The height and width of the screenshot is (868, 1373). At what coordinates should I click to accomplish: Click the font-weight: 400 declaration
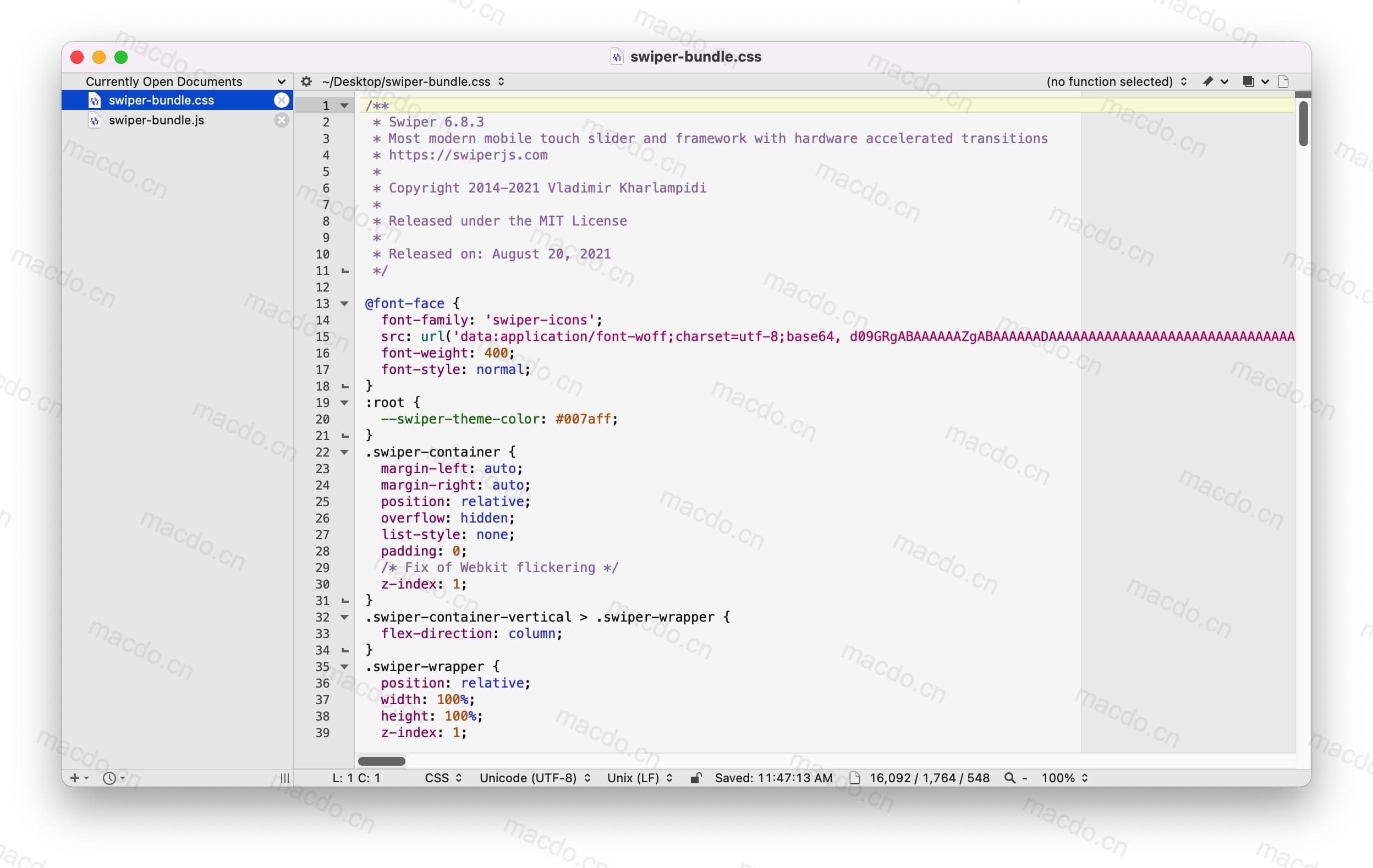pos(448,353)
